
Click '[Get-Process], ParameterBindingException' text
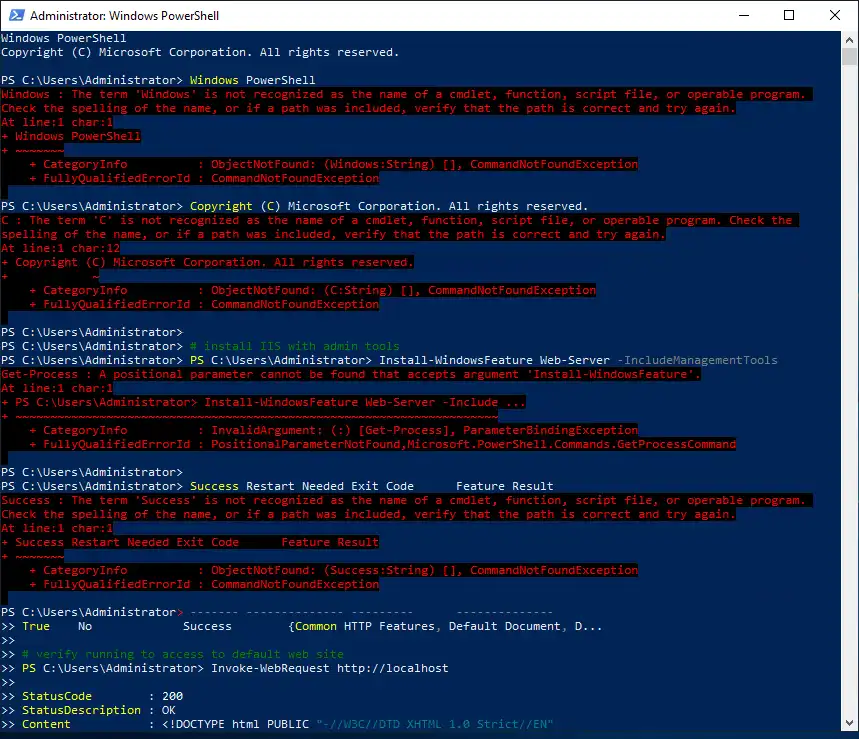click(x=499, y=430)
